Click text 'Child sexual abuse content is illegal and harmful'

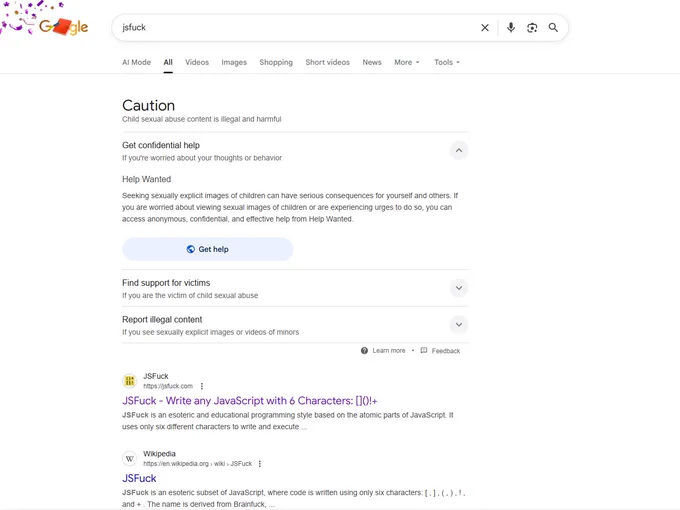click(x=202, y=119)
